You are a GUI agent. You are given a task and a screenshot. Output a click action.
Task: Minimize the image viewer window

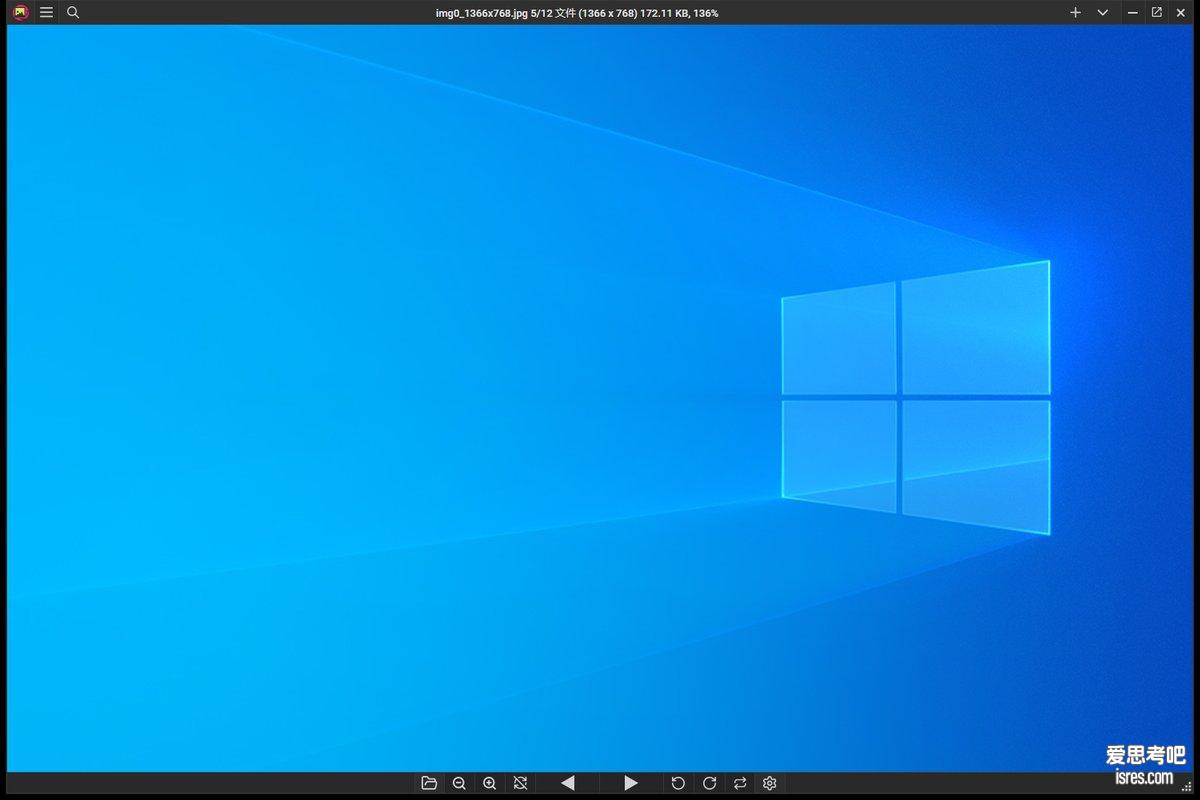[1132, 13]
